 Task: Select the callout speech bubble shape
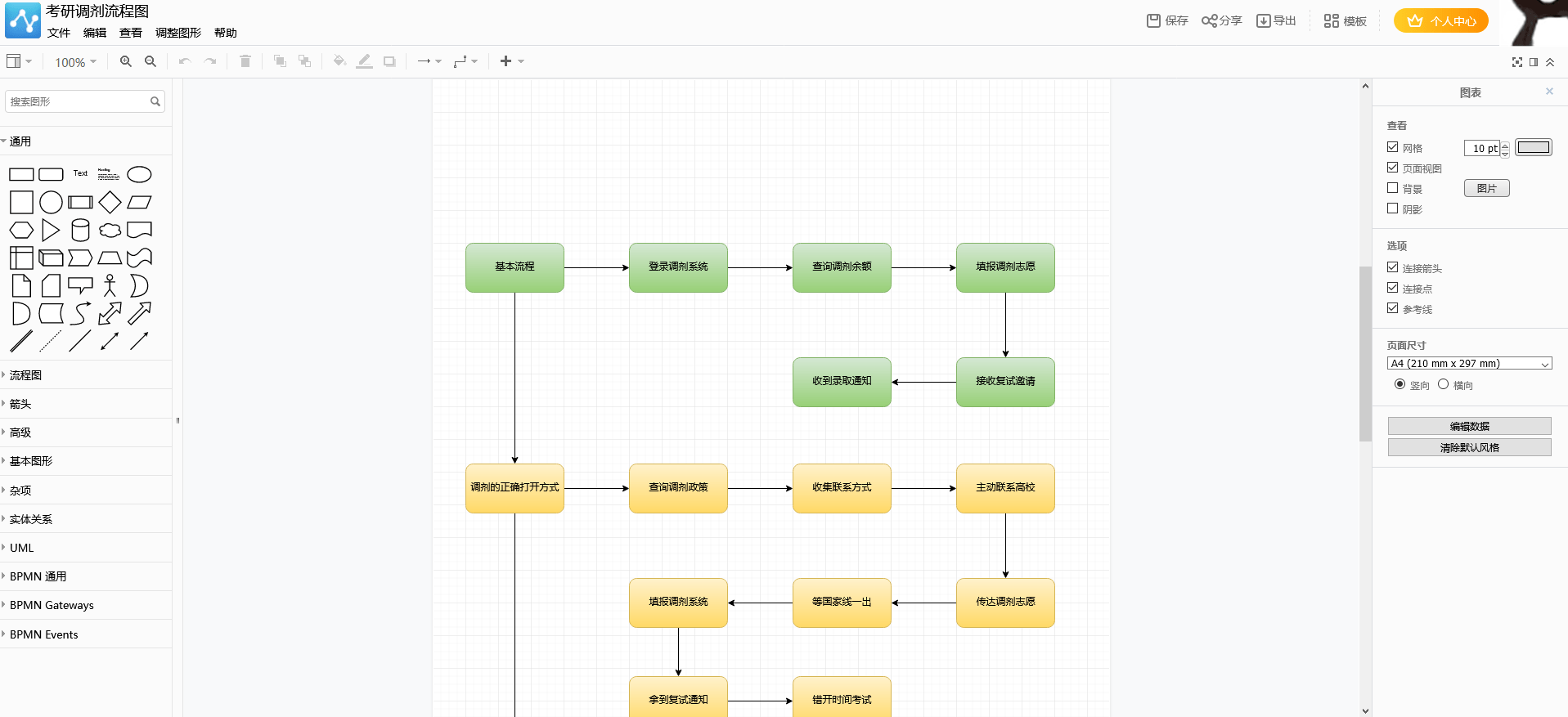tap(80, 285)
